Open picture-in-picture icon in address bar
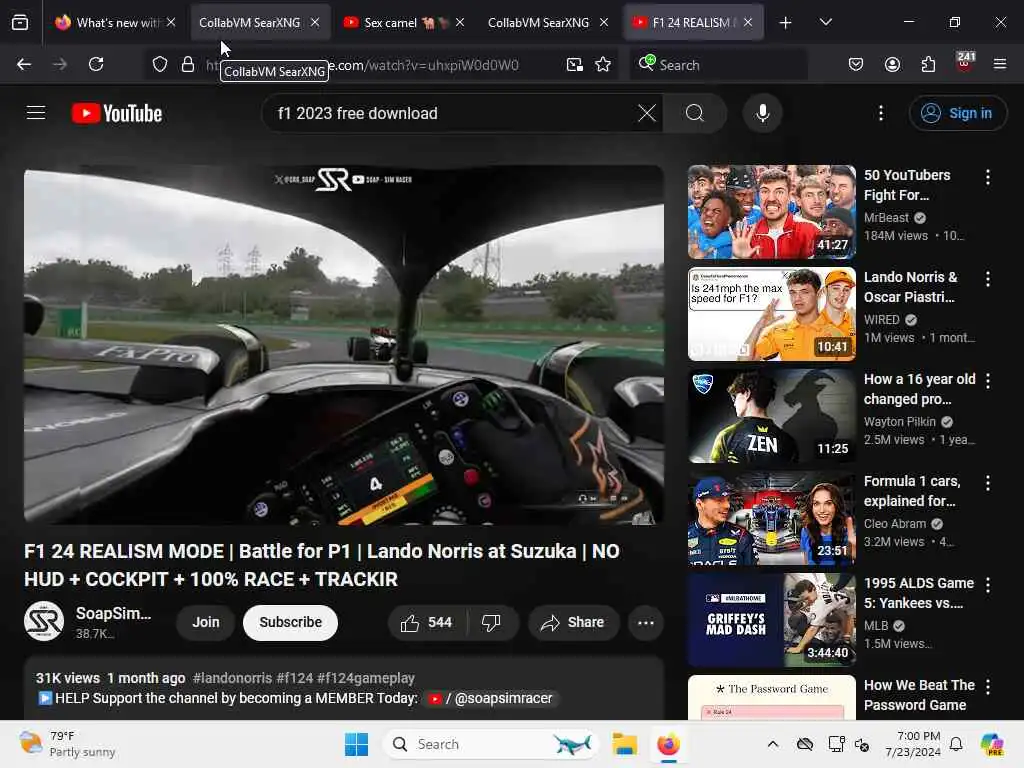The image size is (1024, 768). click(x=575, y=64)
